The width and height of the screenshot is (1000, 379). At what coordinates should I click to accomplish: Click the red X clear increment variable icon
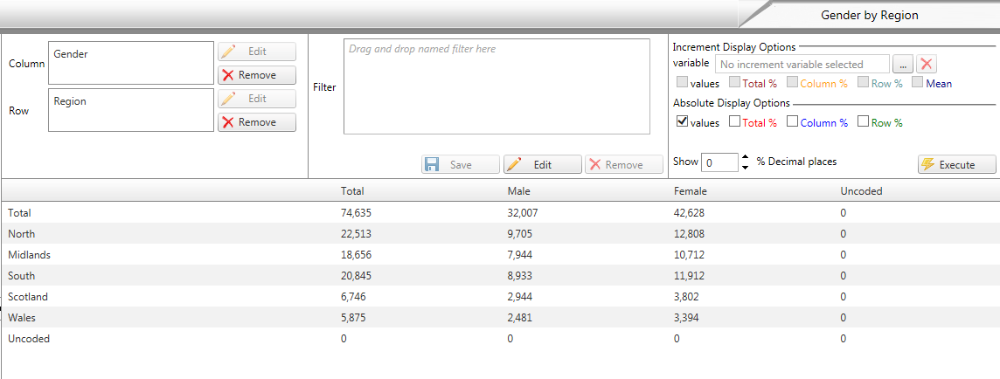(926, 64)
